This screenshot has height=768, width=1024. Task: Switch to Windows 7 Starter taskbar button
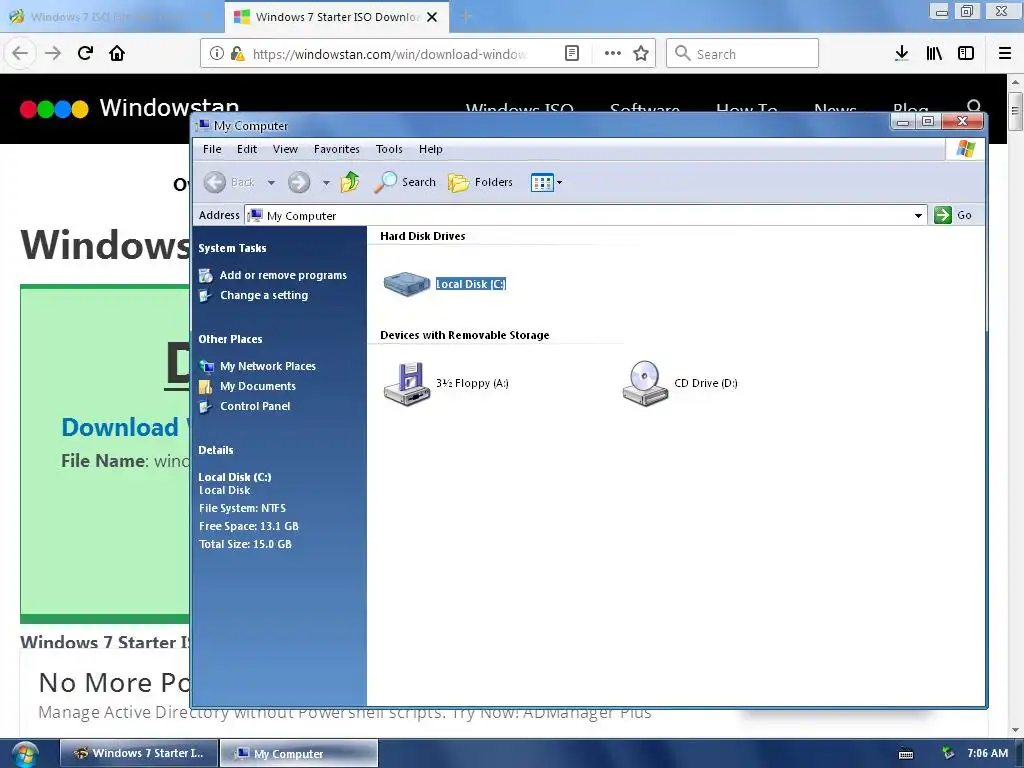[x=138, y=753]
